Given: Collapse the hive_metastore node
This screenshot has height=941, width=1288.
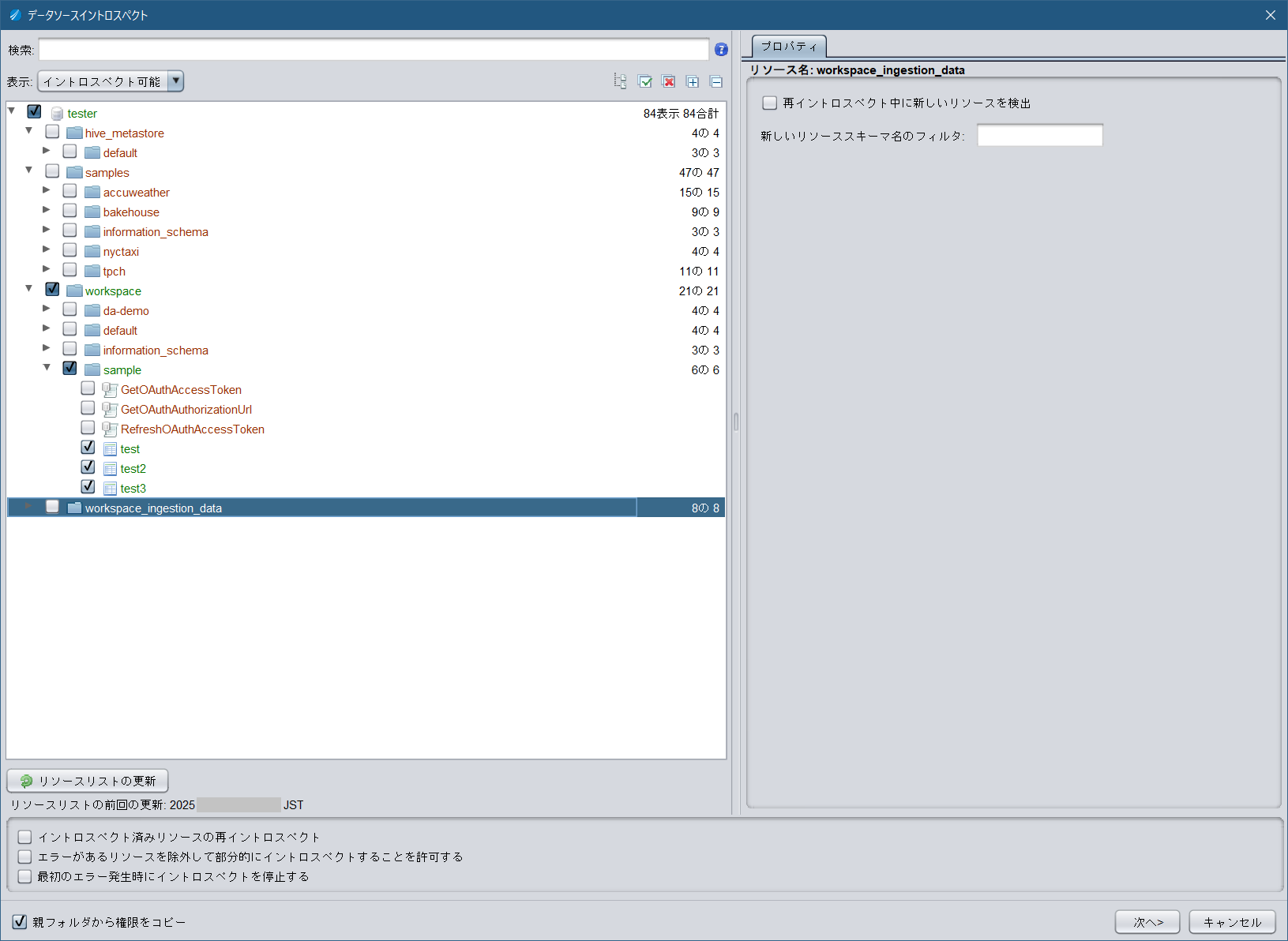Looking at the screenshot, I should [x=29, y=130].
